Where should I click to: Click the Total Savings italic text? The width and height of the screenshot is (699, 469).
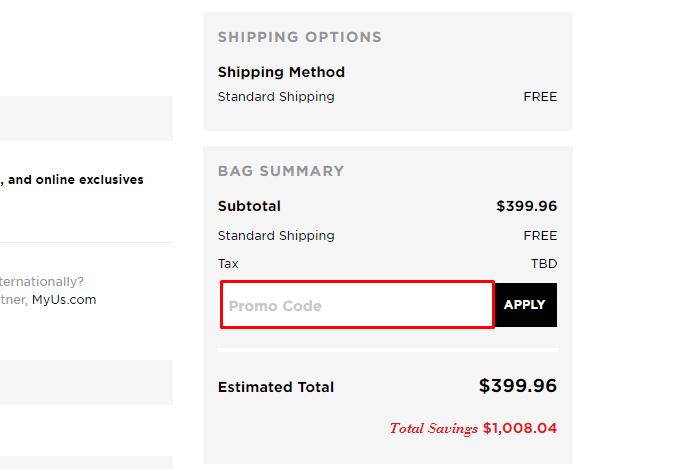tap(434, 428)
